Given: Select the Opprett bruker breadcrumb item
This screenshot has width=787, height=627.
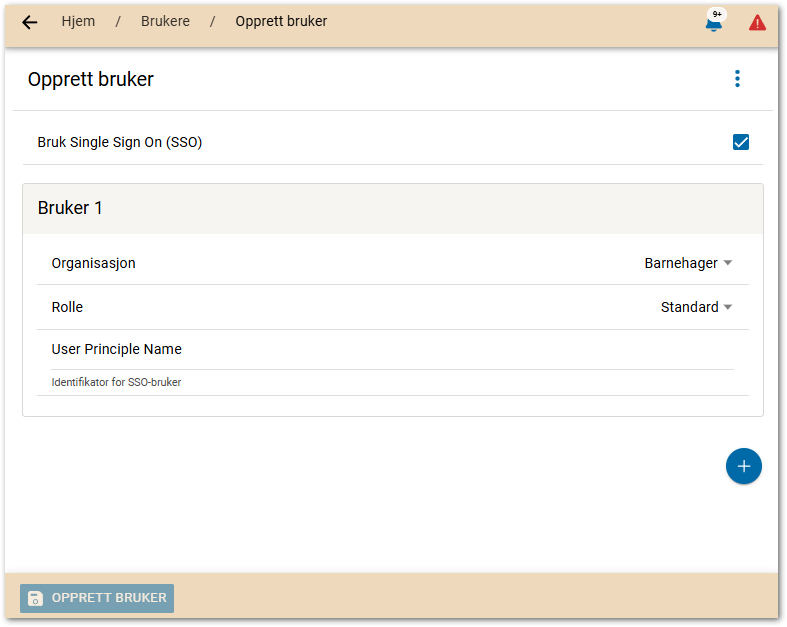Looking at the screenshot, I should [x=281, y=21].
